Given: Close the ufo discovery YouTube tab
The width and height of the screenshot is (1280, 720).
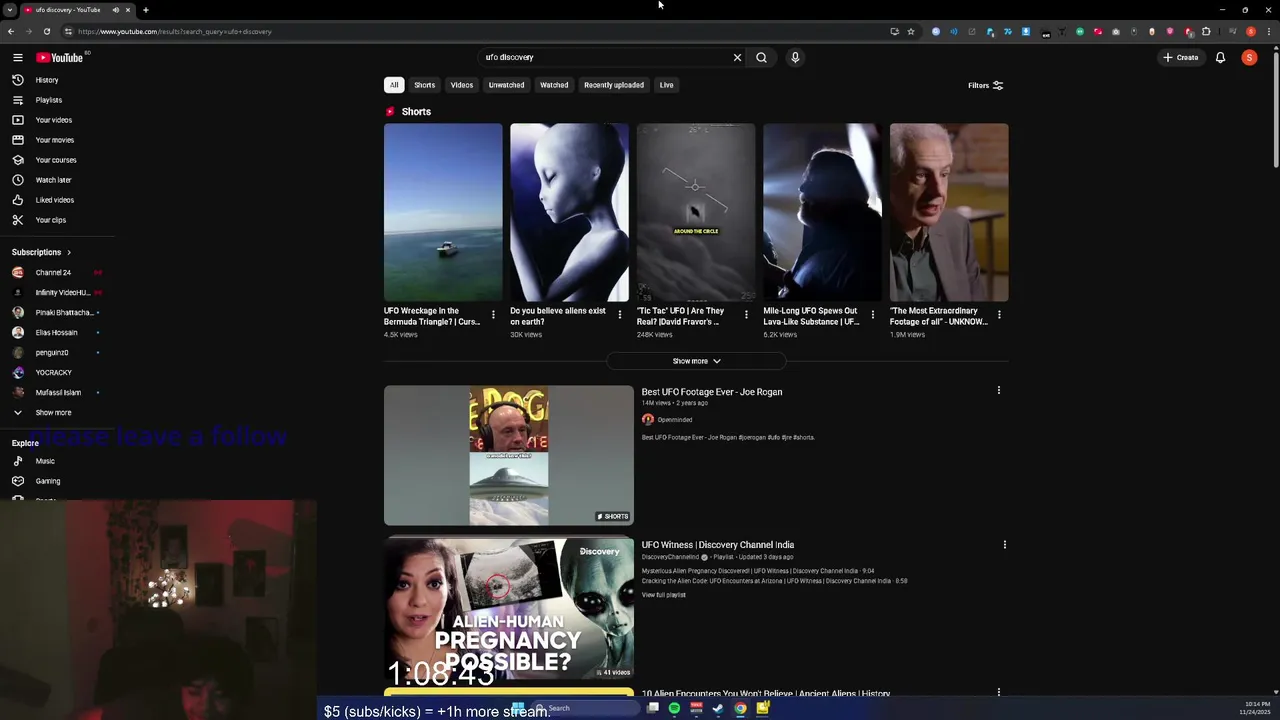Looking at the screenshot, I should 128,10.
